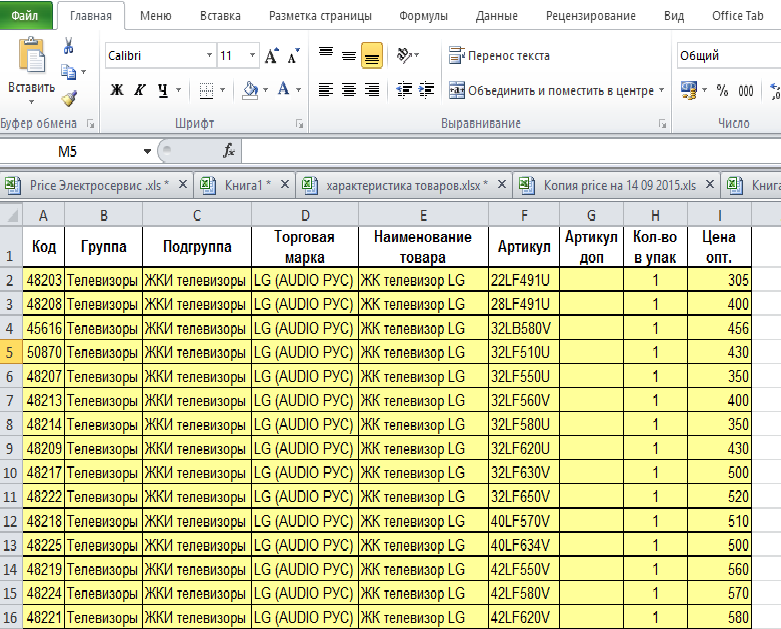Click the fill color bucket icon
Viewport: 781px width, 629px height.
pos(250,90)
